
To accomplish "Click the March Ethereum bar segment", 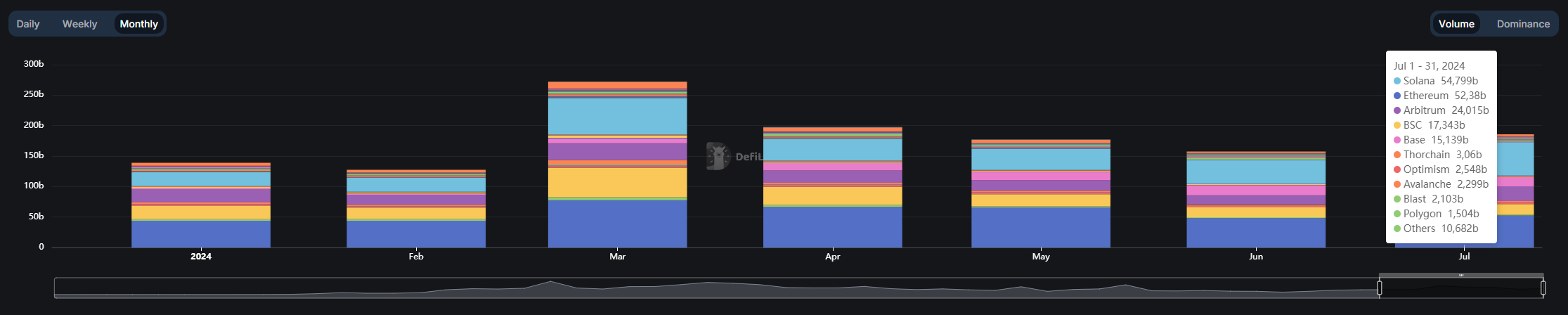I will (x=617, y=224).
